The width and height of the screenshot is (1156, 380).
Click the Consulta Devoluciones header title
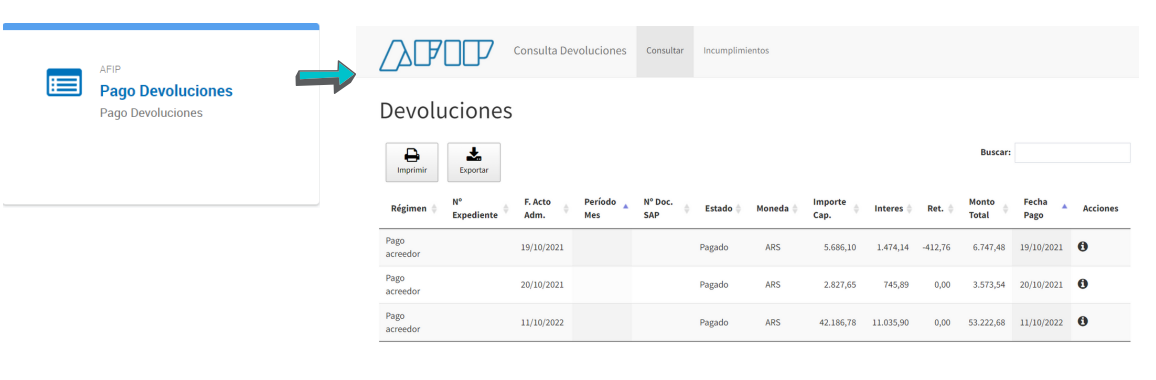click(570, 51)
